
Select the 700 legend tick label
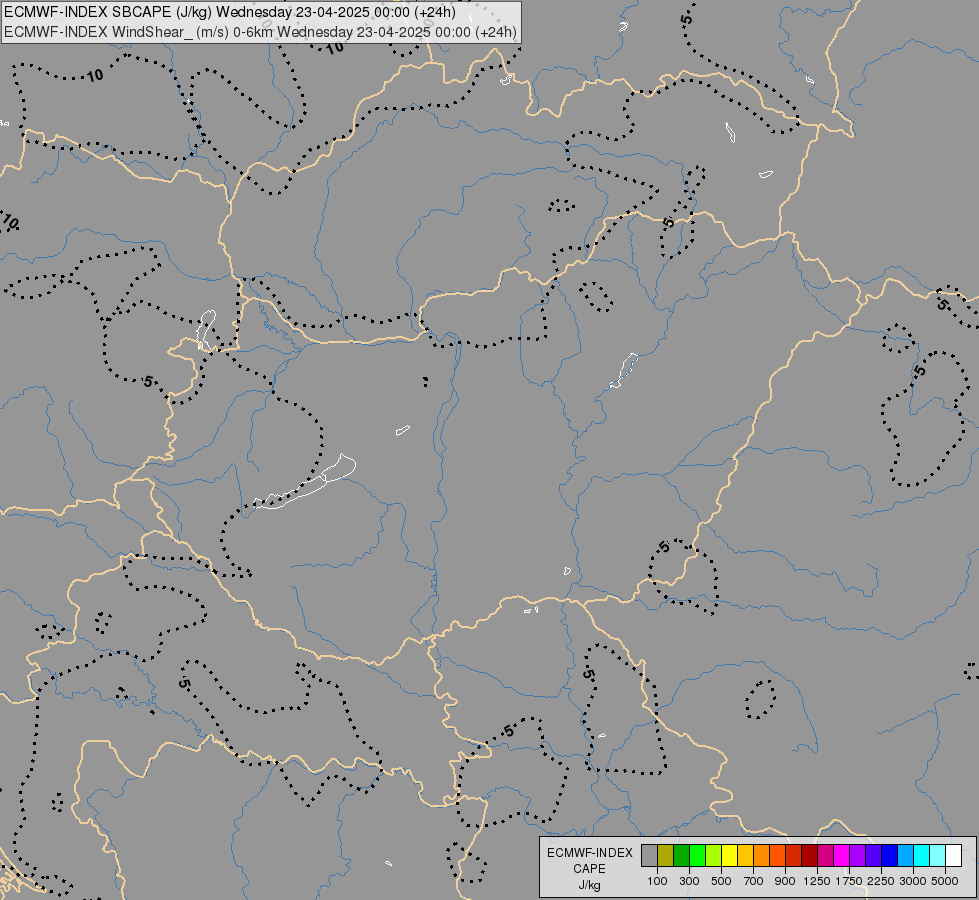pyautogui.click(x=754, y=881)
